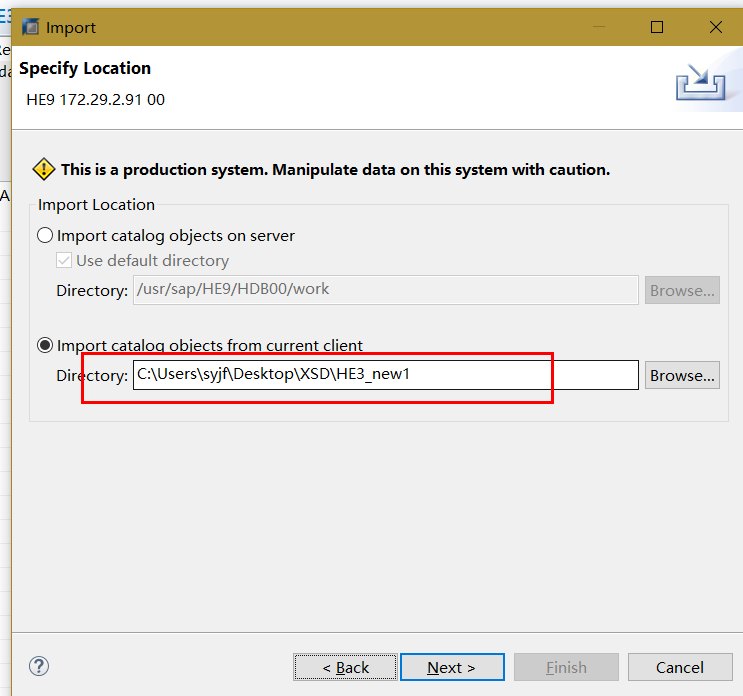Click the Import dialog title bar icon
This screenshot has width=743, height=696.
31,27
